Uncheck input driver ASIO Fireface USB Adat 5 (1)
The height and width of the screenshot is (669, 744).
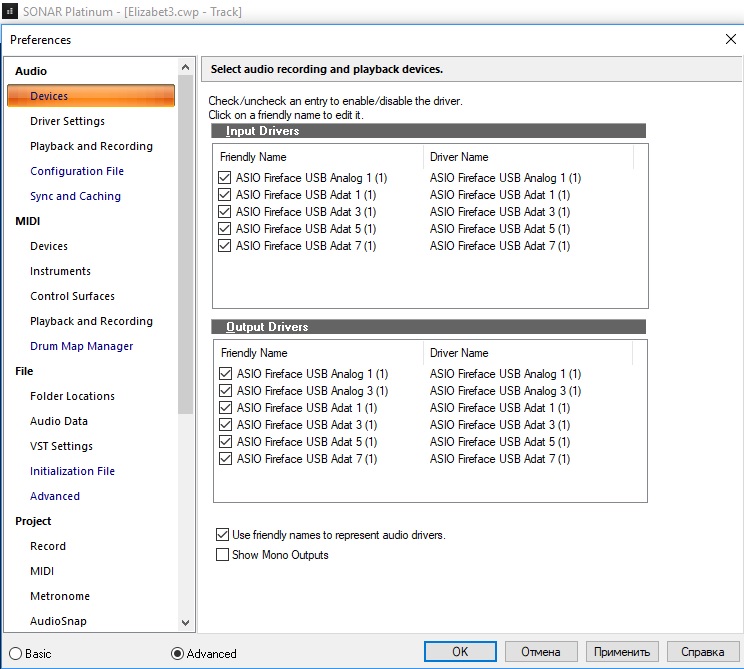(x=224, y=229)
